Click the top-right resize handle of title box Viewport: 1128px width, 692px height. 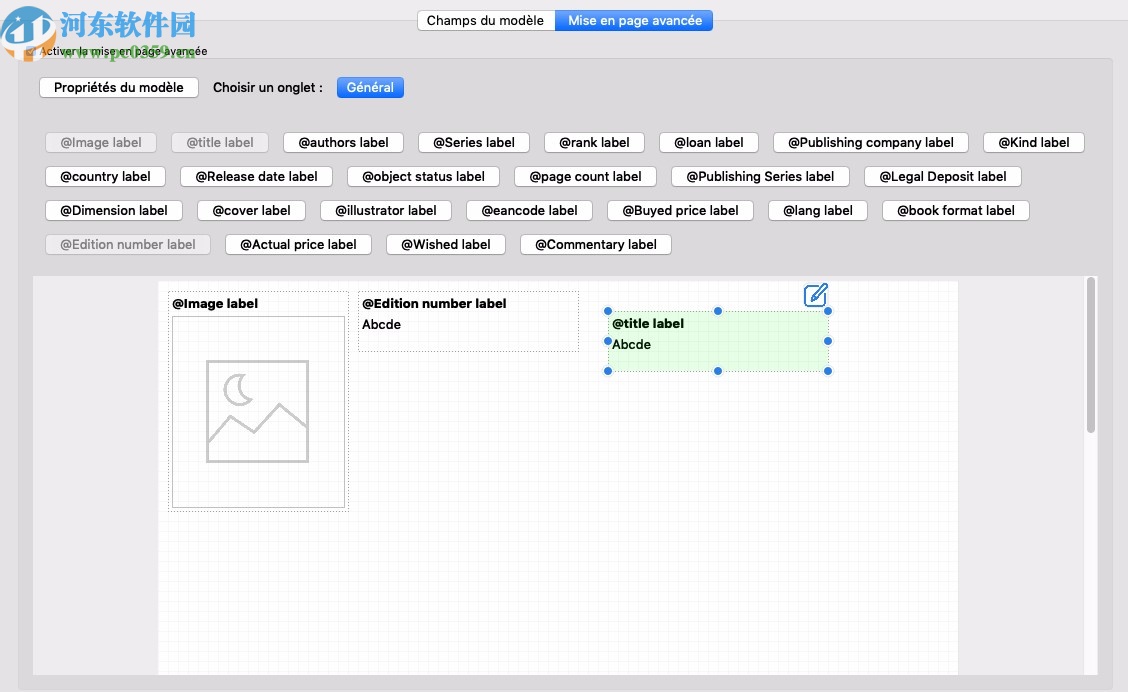pos(828,311)
